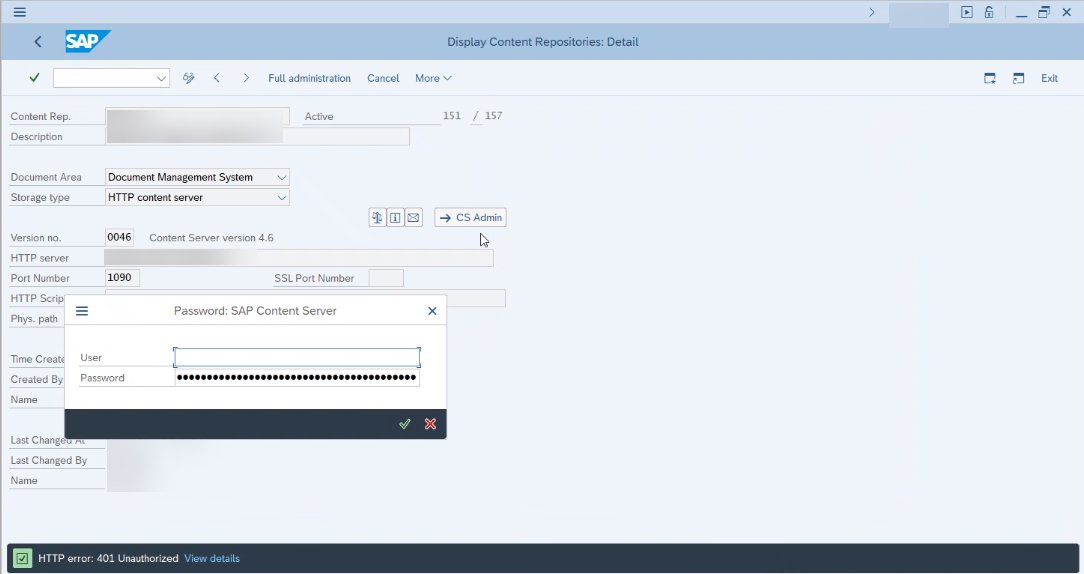Click the SSL Port Number field
Image resolution: width=1084 pixels, height=574 pixels.
point(386,278)
